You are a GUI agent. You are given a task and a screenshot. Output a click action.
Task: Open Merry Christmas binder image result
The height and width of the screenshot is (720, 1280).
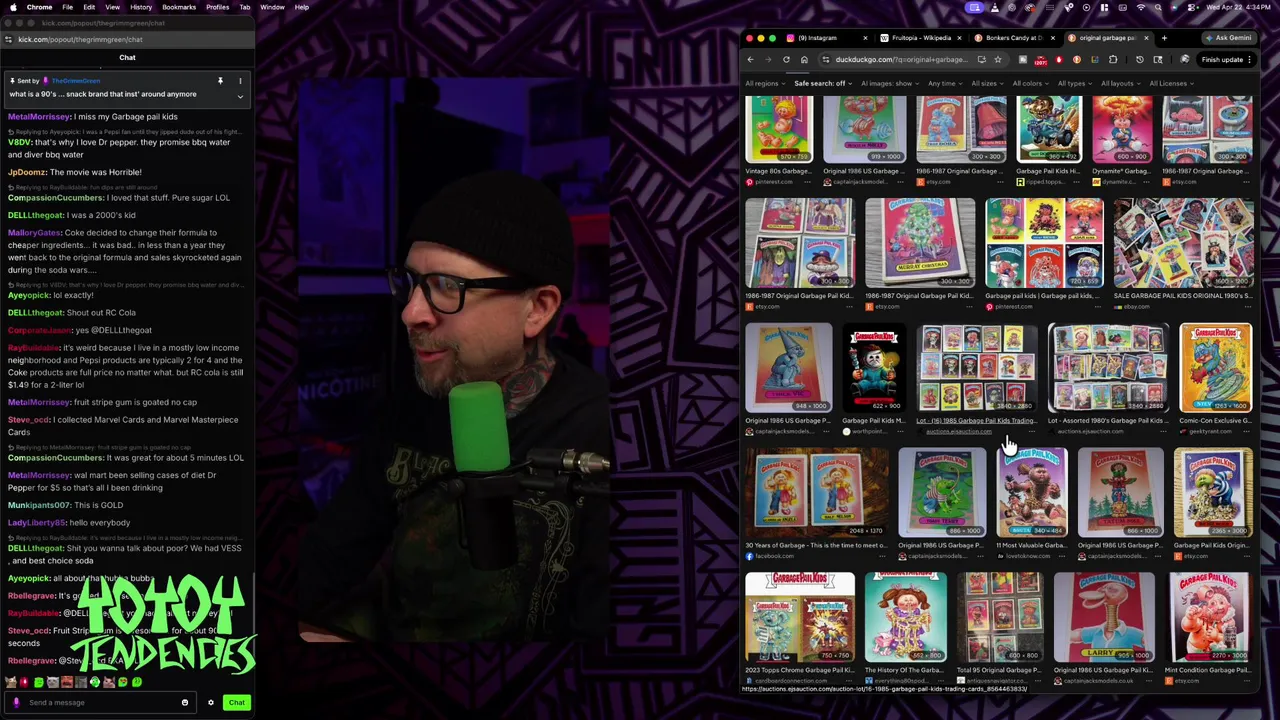tap(920, 242)
